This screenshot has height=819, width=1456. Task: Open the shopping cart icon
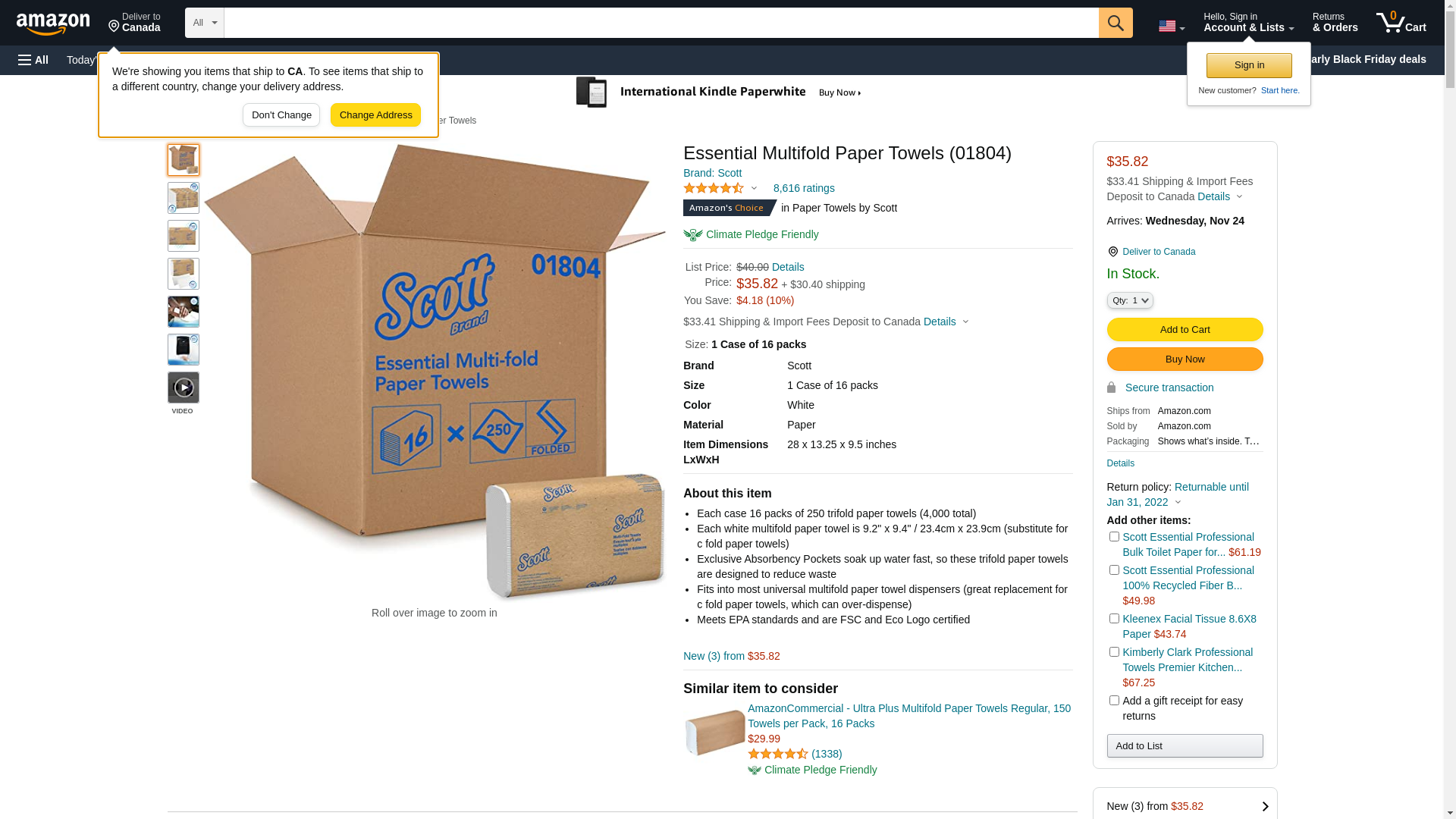pos(1401,22)
